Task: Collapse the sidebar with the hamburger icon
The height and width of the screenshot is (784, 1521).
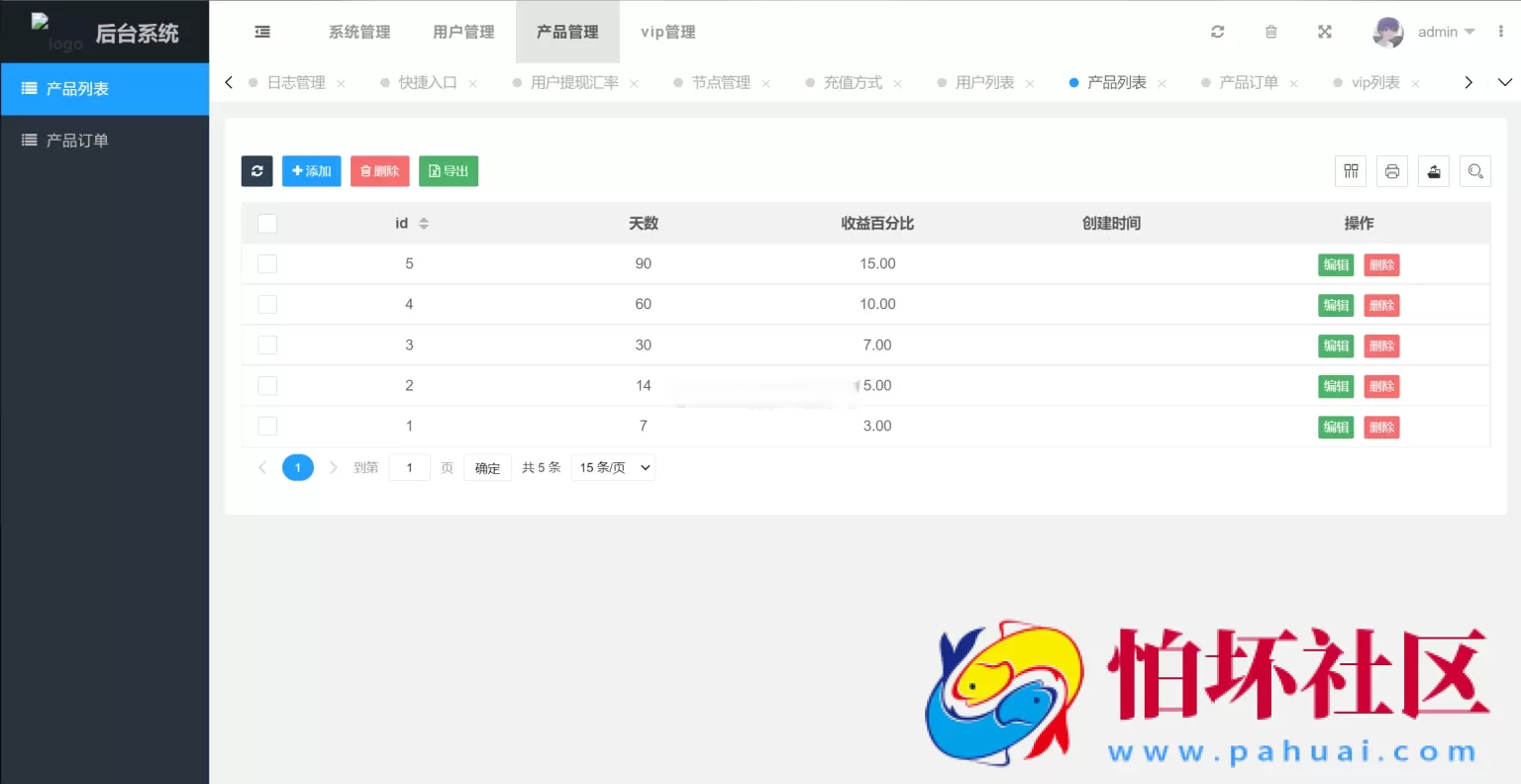Action: 261,31
